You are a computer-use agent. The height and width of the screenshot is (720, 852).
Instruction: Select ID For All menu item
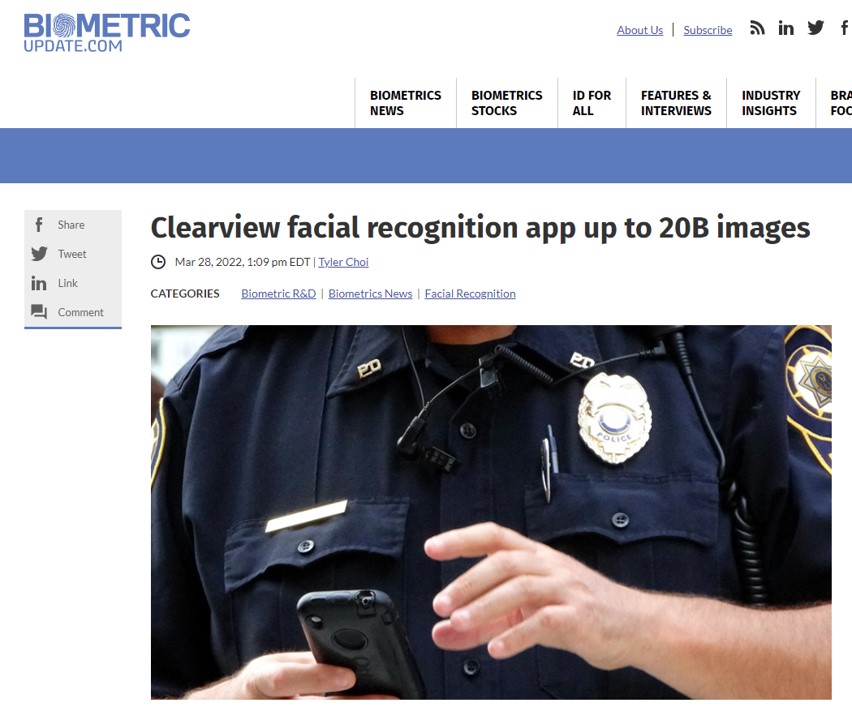coord(591,103)
